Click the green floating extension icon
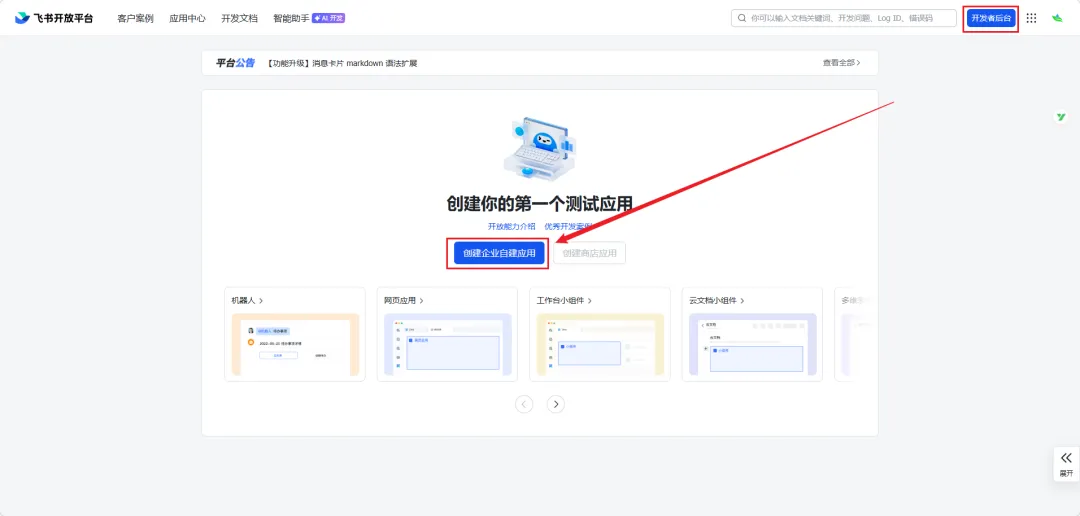Screen dimensions: 1080x516 (1061, 117)
